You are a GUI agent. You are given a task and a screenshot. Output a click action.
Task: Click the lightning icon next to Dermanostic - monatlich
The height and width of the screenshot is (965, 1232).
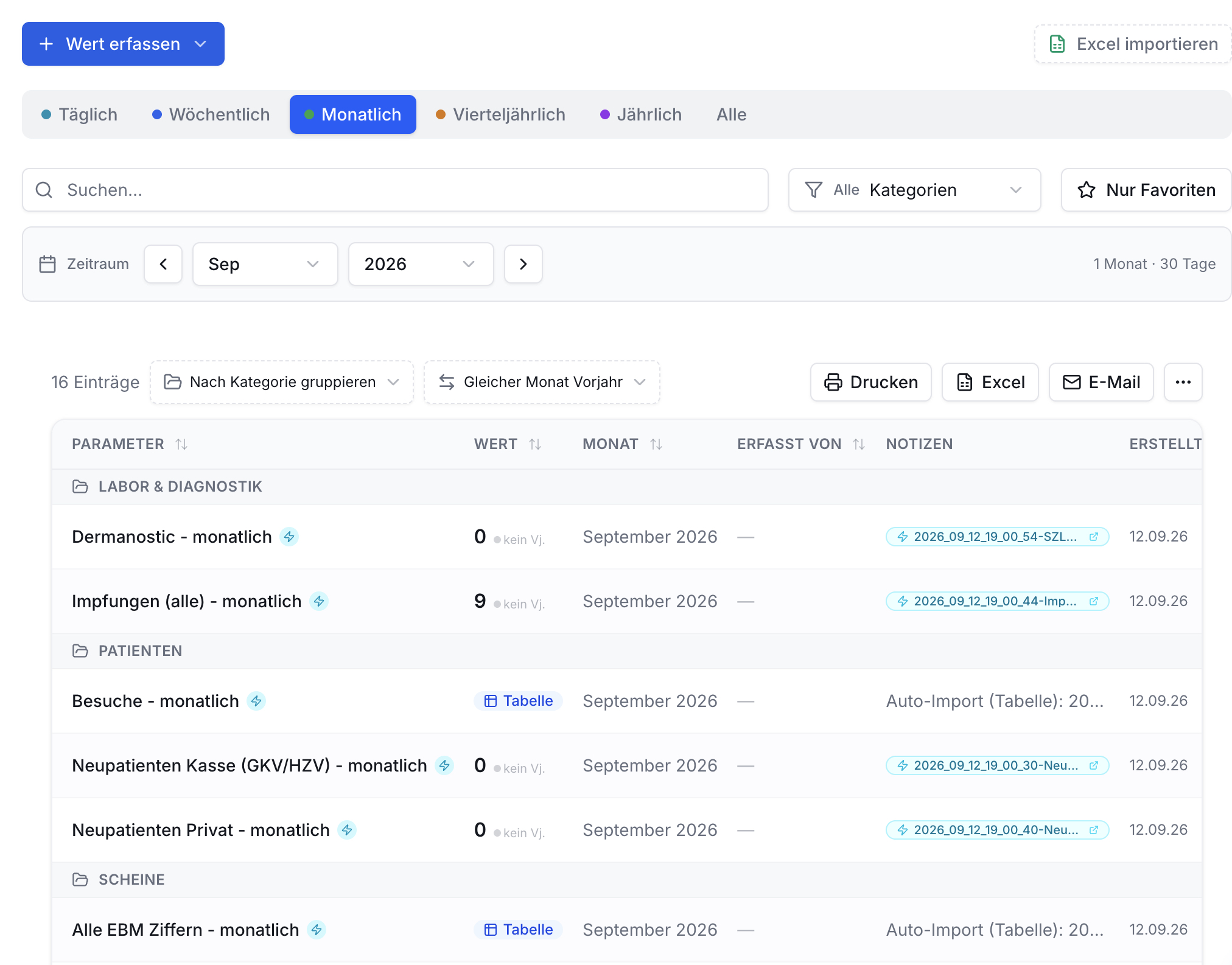(x=289, y=537)
